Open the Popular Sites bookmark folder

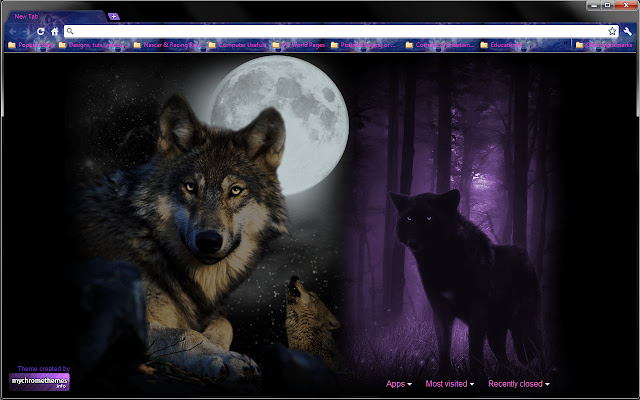tap(30, 45)
